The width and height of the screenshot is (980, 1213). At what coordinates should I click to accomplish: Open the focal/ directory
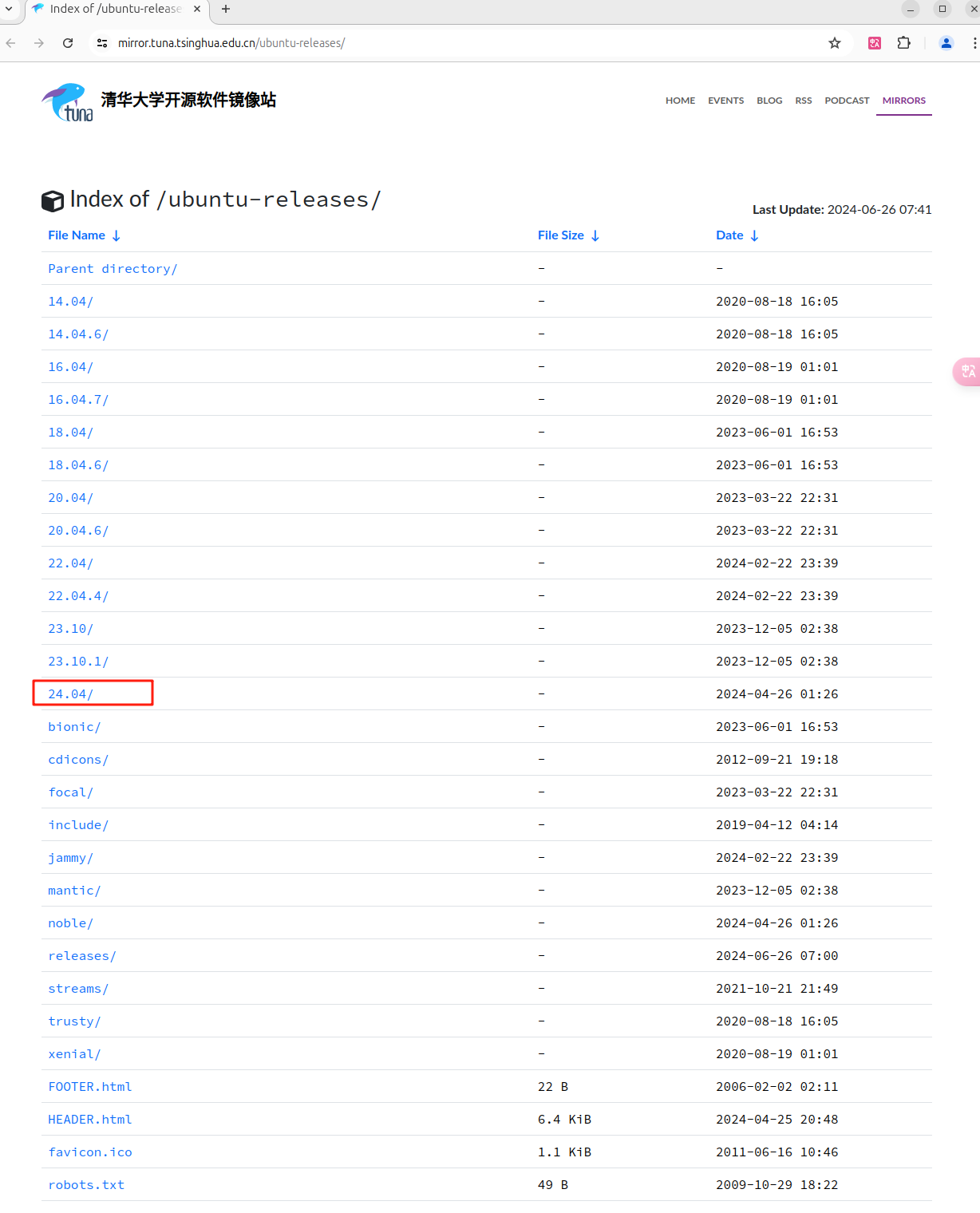point(70,792)
